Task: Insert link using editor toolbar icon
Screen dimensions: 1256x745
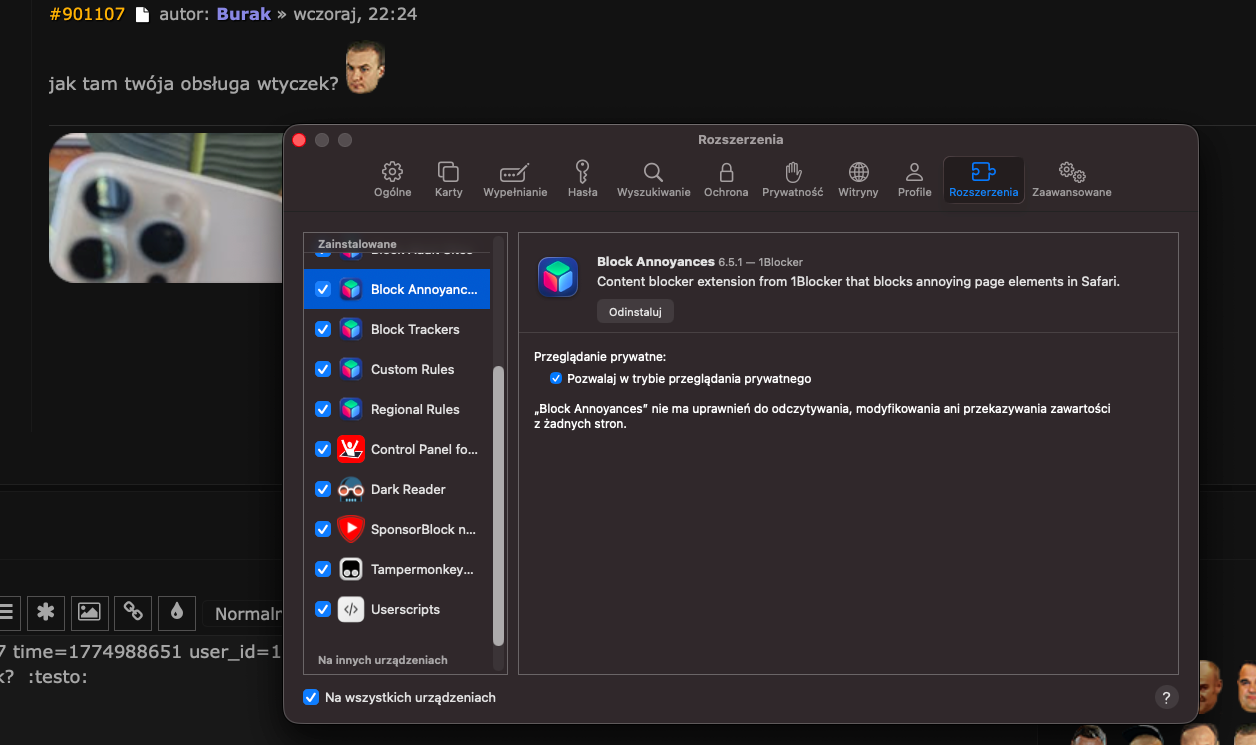Action: click(x=133, y=611)
